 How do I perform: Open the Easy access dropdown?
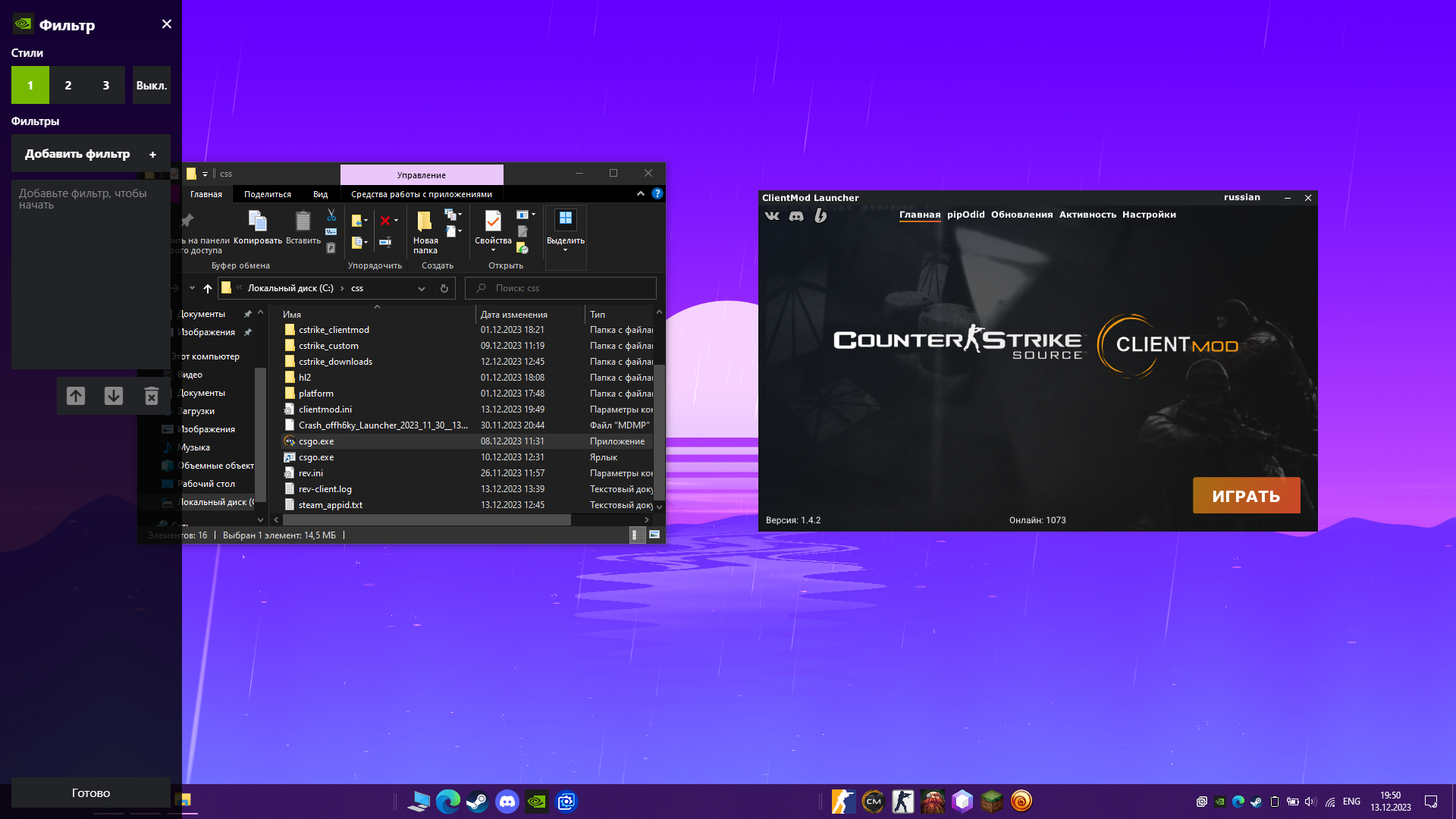(453, 231)
